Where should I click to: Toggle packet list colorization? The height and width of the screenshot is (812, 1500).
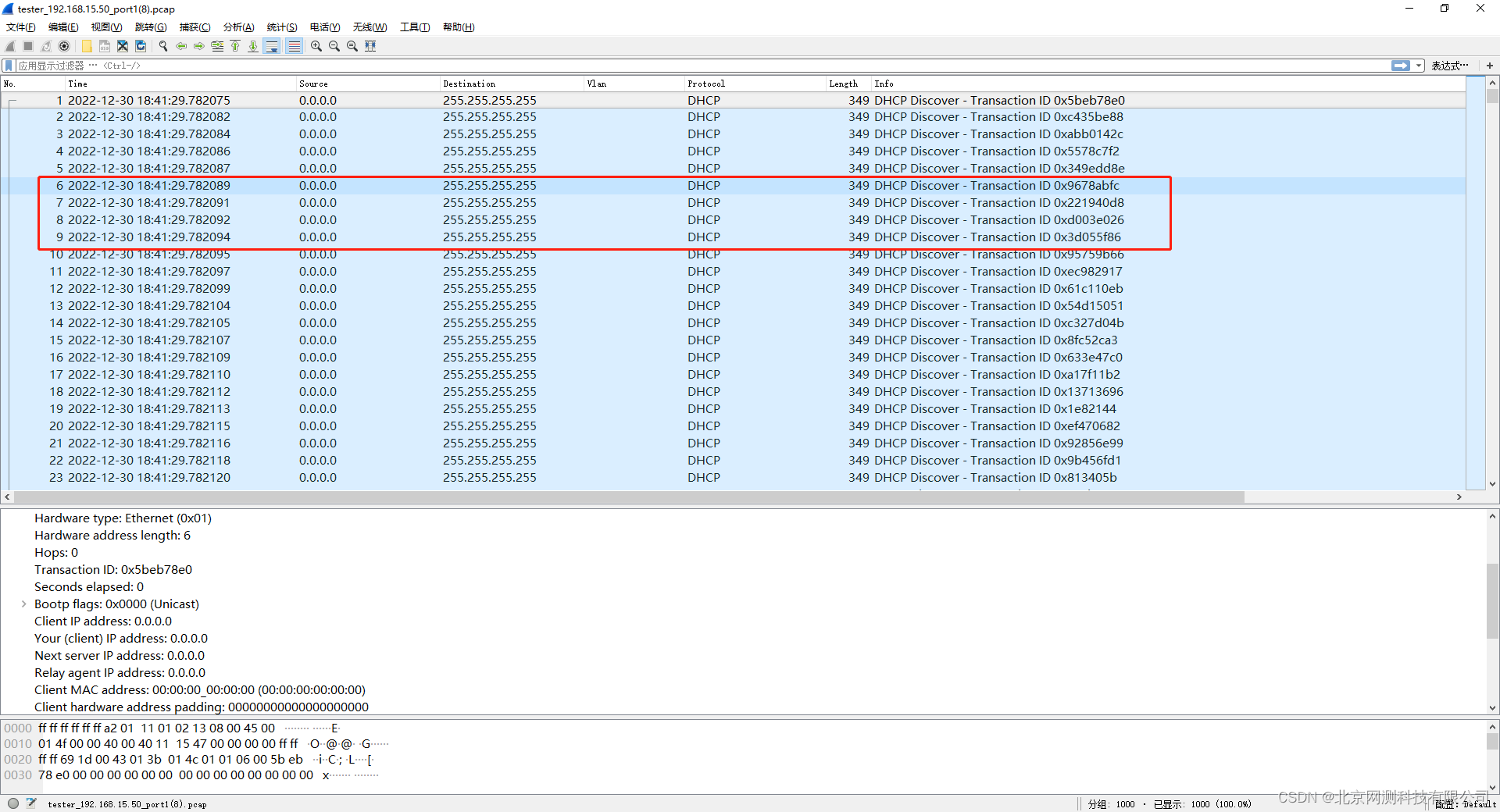pyautogui.click(x=294, y=46)
